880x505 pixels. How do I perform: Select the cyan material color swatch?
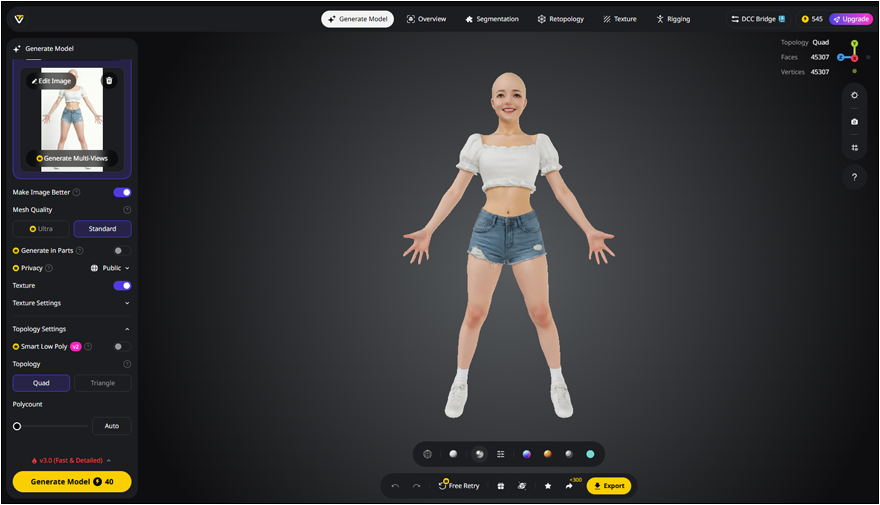click(590, 454)
